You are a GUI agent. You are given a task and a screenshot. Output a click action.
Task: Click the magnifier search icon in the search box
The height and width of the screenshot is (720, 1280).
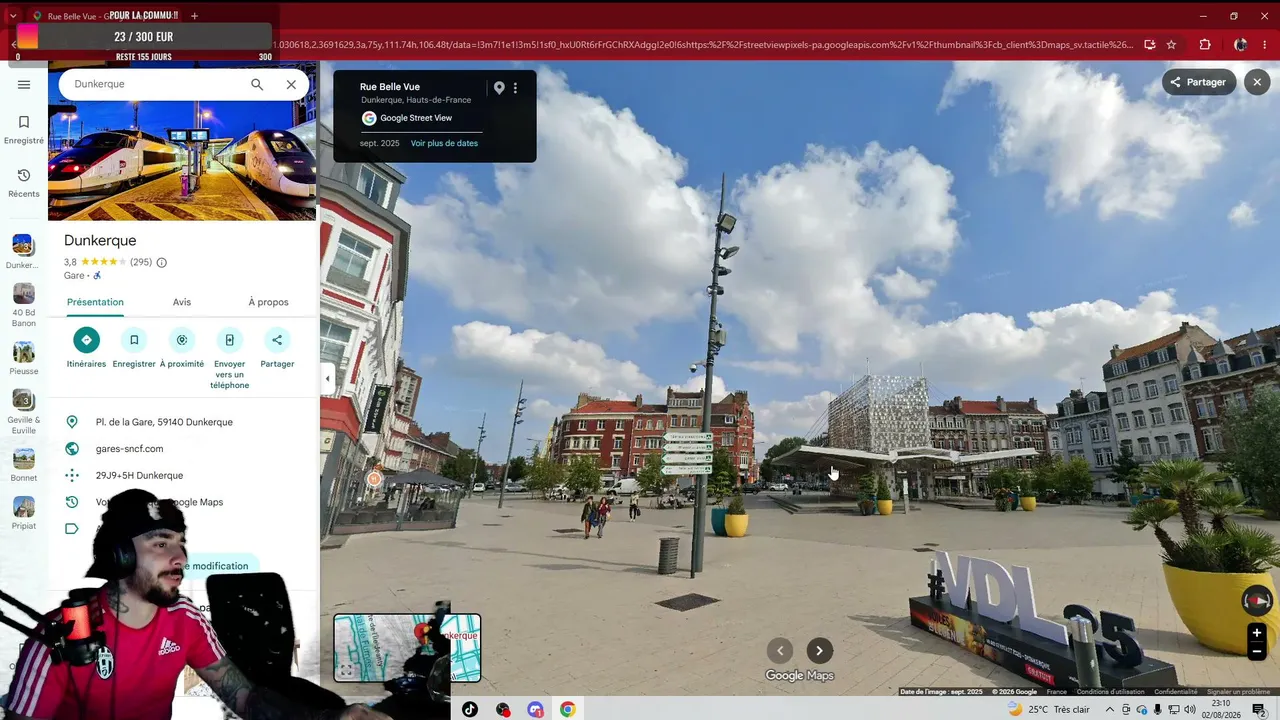(x=257, y=85)
